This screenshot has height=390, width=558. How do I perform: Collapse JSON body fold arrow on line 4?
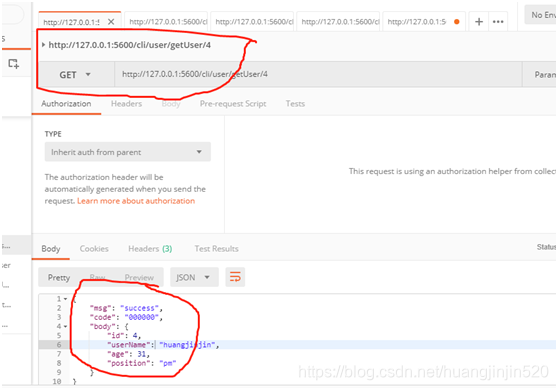click(65, 326)
